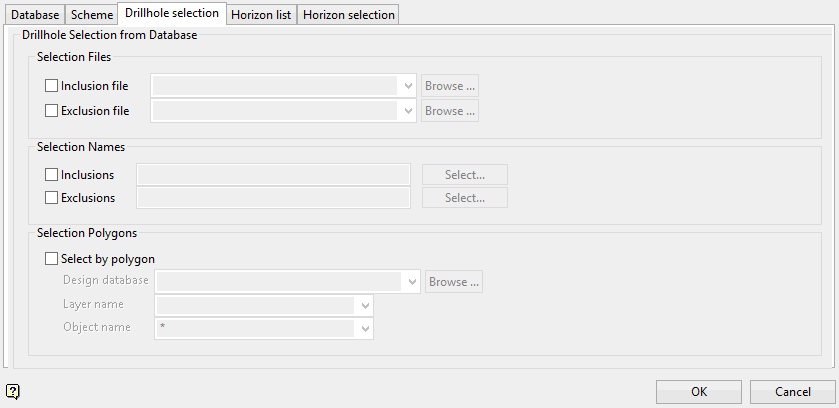Click the help question mark icon
The width and height of the screenshot is (839, 408).
coord(12,391)
